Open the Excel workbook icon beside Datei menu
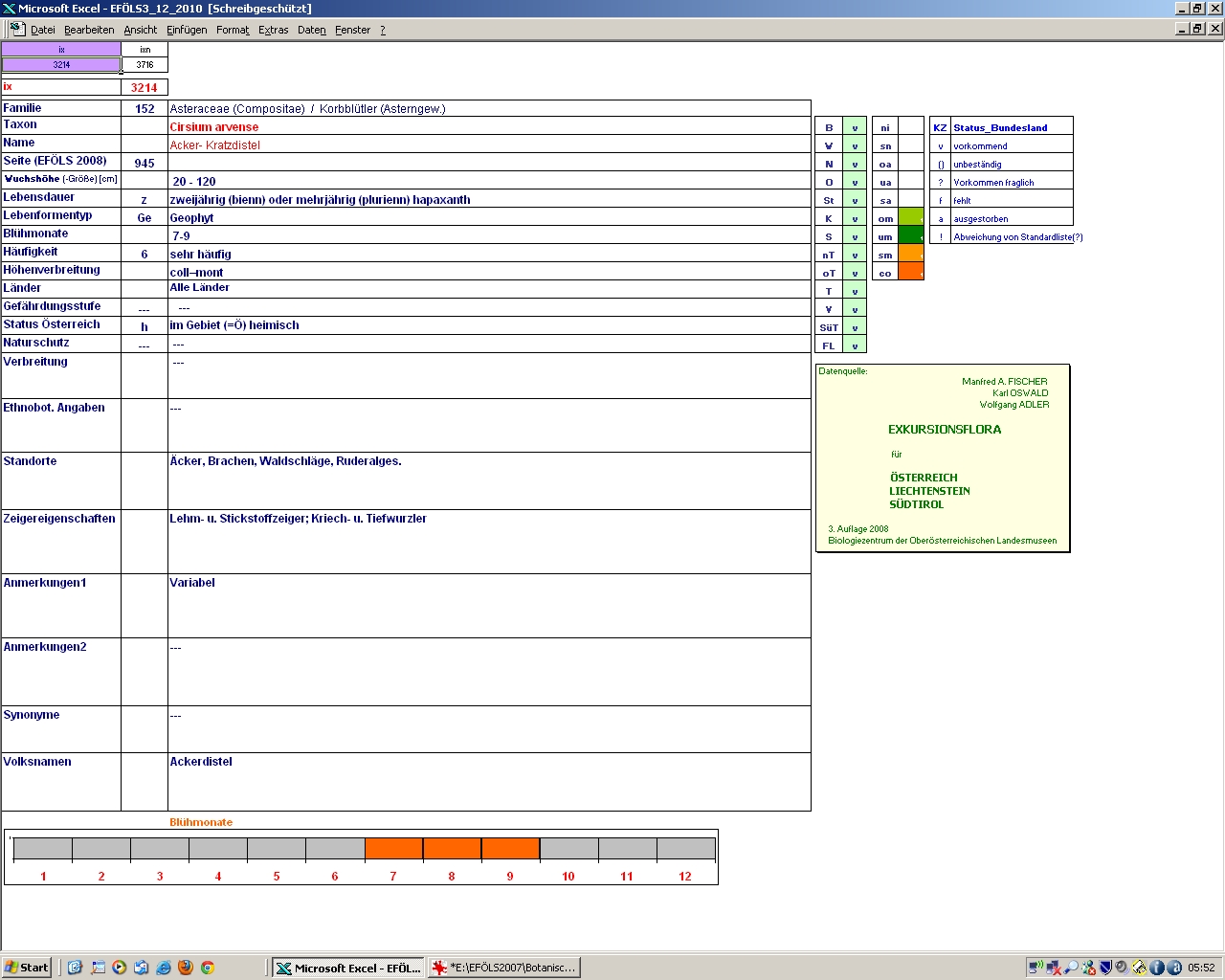The image size is (1225, 980). pos(17,30)
